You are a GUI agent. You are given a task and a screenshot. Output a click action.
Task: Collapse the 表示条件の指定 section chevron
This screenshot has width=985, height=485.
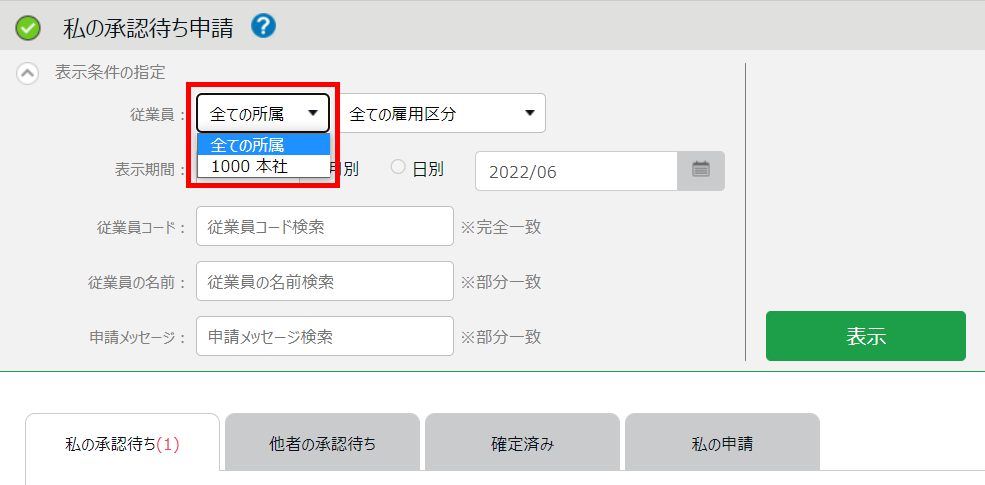(x=29, y=73)
